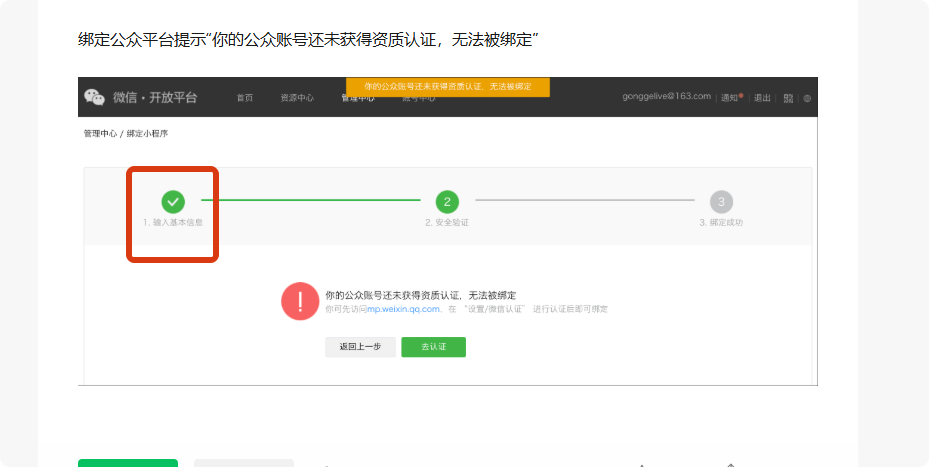
Task: Click 退出 to log out
Action: (762, 98)
